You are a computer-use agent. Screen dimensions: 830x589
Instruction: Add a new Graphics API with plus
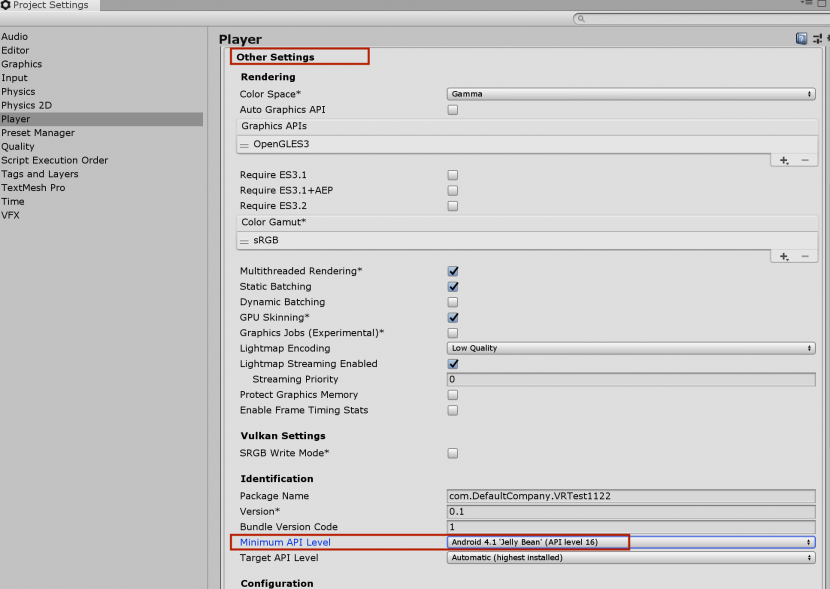tap(784, 160)
